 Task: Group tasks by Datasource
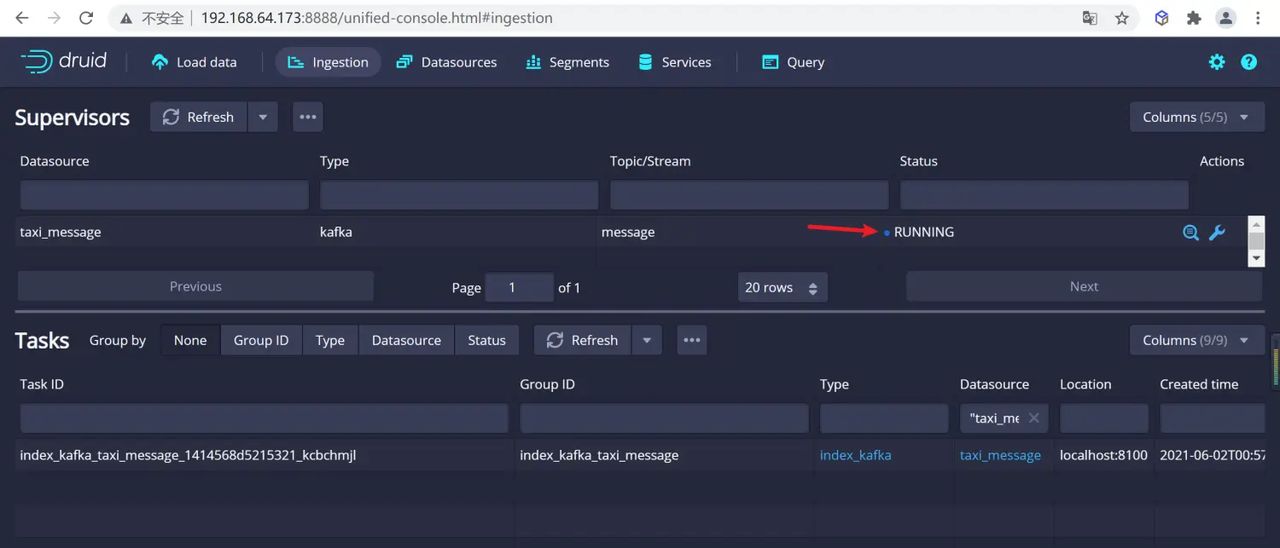click(x=406, y=340)
